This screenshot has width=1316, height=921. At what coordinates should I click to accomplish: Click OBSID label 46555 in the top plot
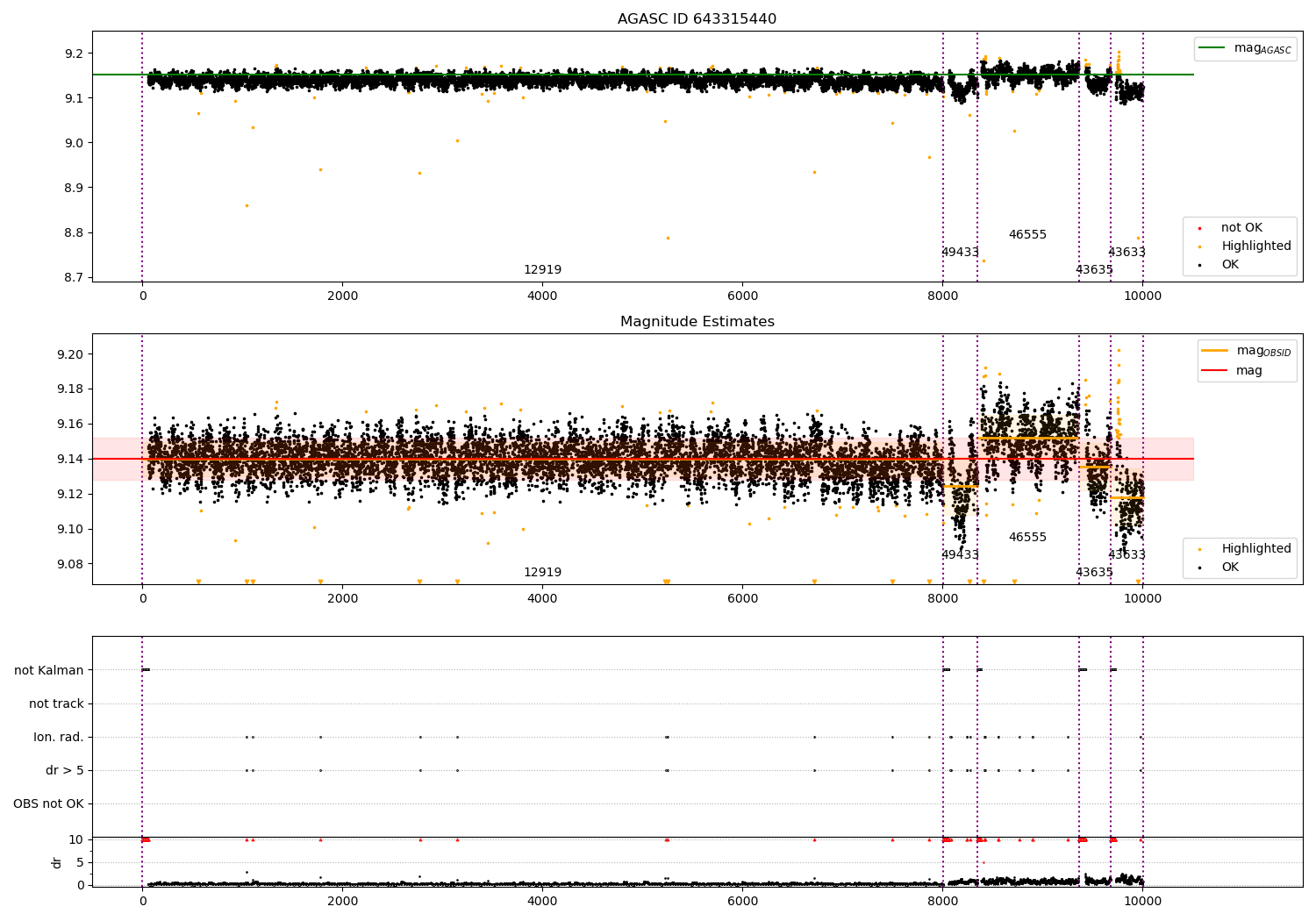[x=1027, y=235]
